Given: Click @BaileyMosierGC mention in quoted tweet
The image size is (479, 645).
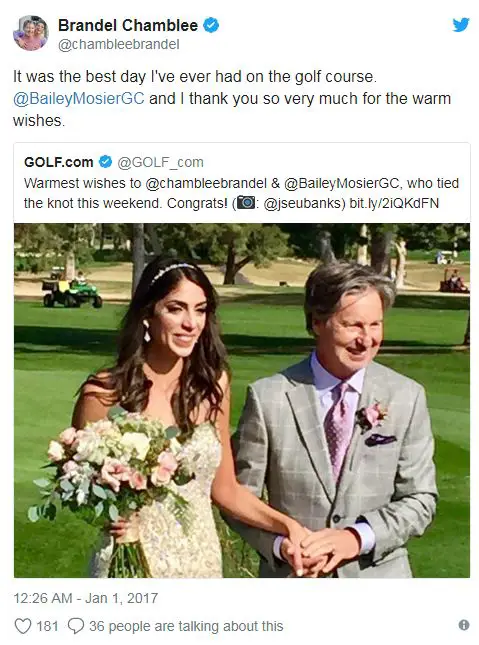Looking at the screenshot, I should (x=342, y=183).
